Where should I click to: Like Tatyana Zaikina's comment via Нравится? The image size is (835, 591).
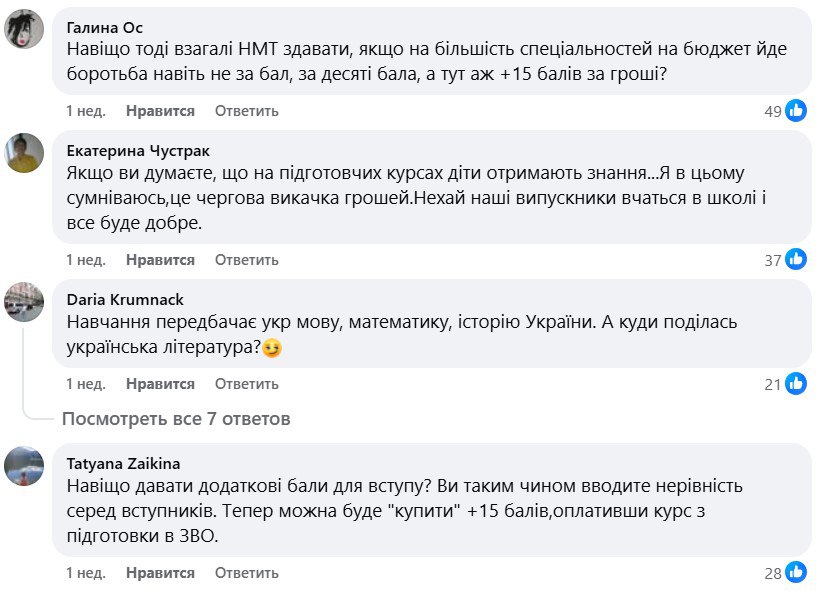(160, 573)
